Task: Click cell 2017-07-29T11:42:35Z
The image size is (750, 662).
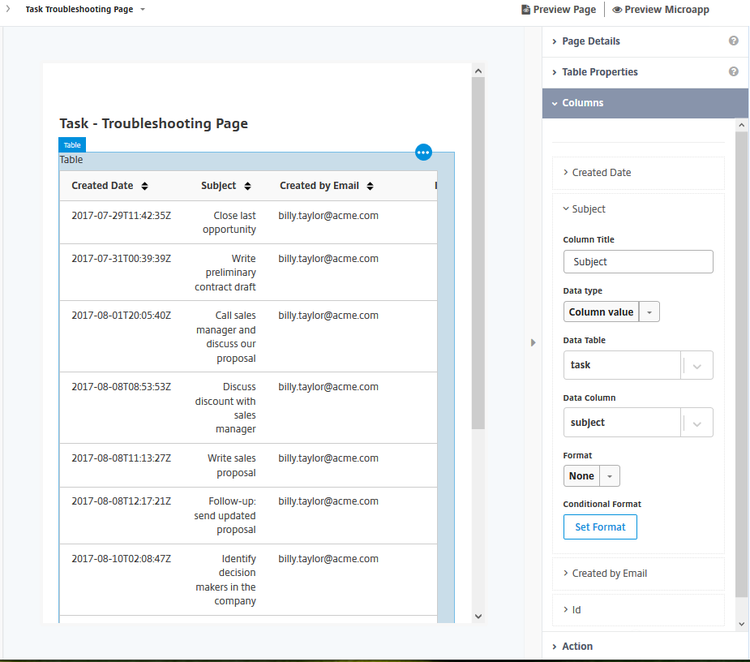Action: coord(121,216)
